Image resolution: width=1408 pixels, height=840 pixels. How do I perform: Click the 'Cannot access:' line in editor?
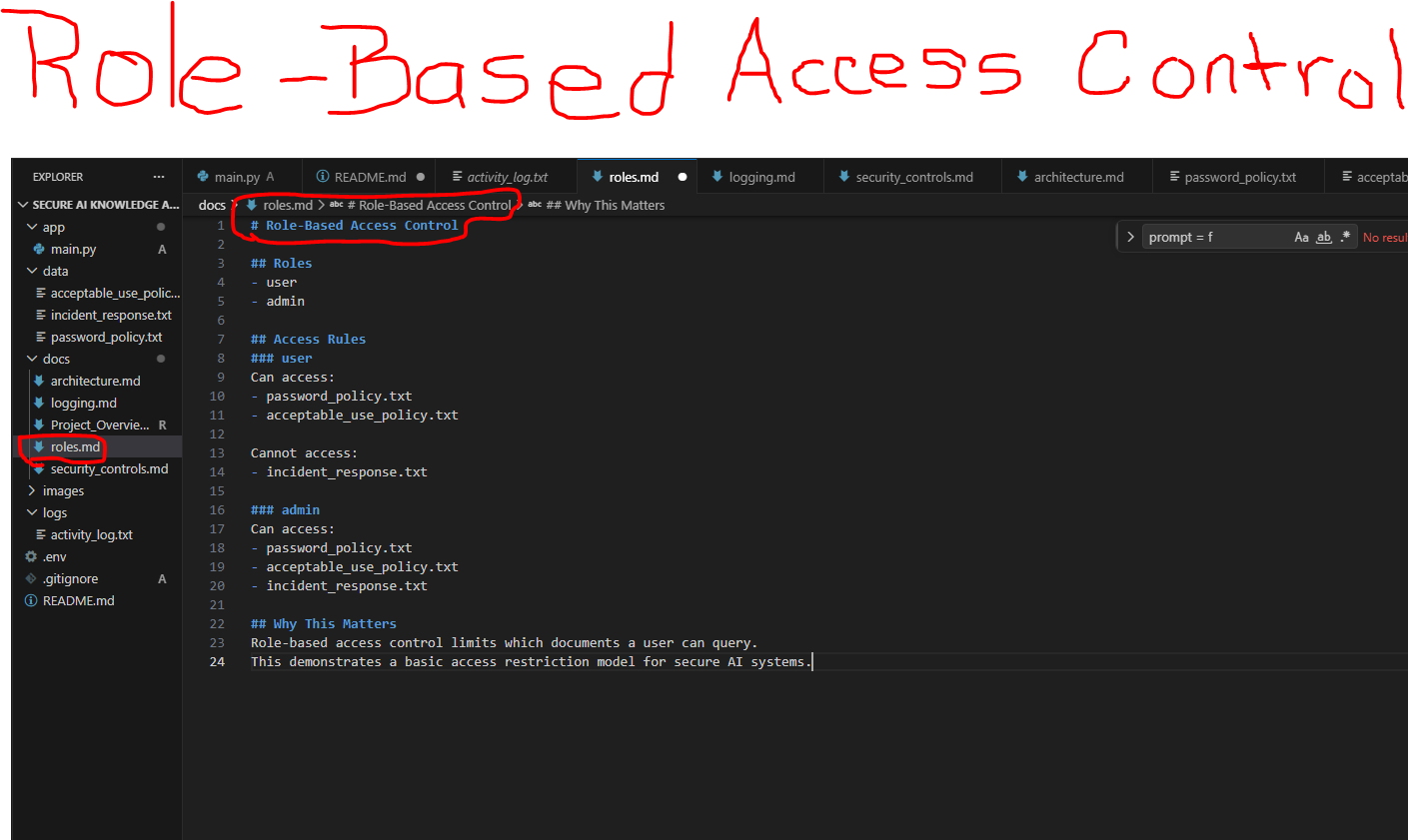click(304, 453)
